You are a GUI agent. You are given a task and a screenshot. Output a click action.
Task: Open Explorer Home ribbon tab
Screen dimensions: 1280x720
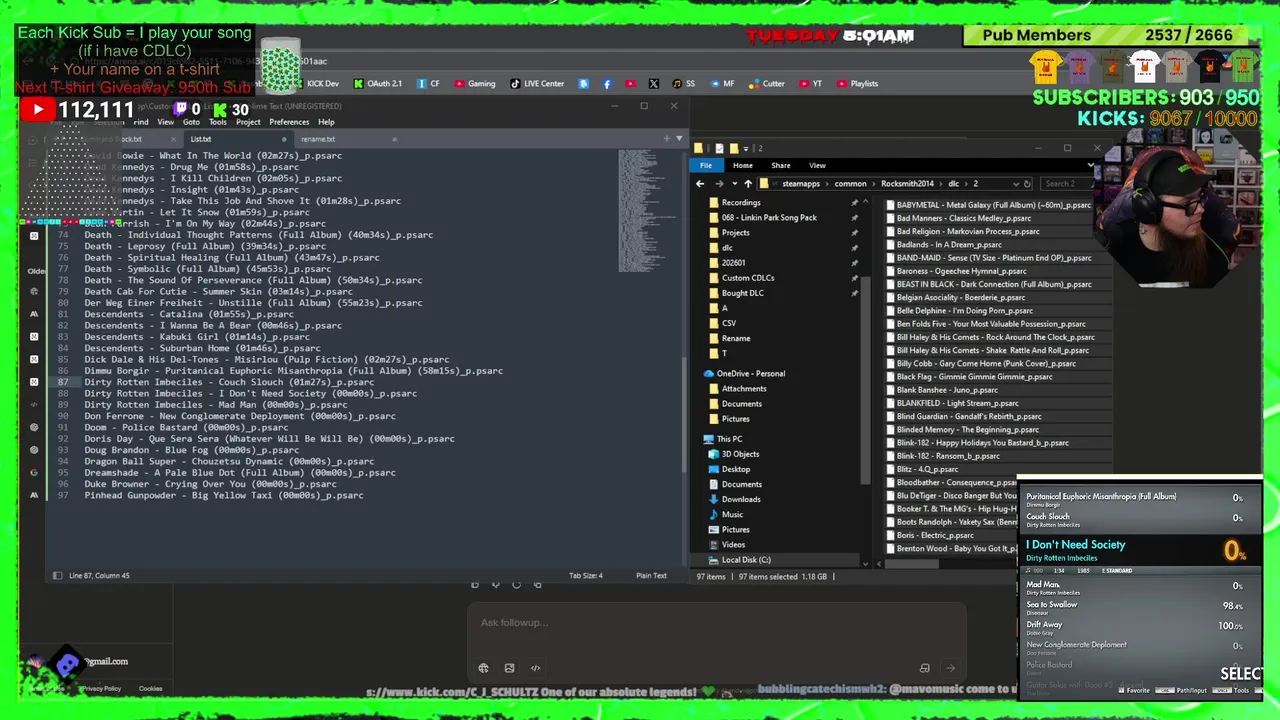point(742,166)
